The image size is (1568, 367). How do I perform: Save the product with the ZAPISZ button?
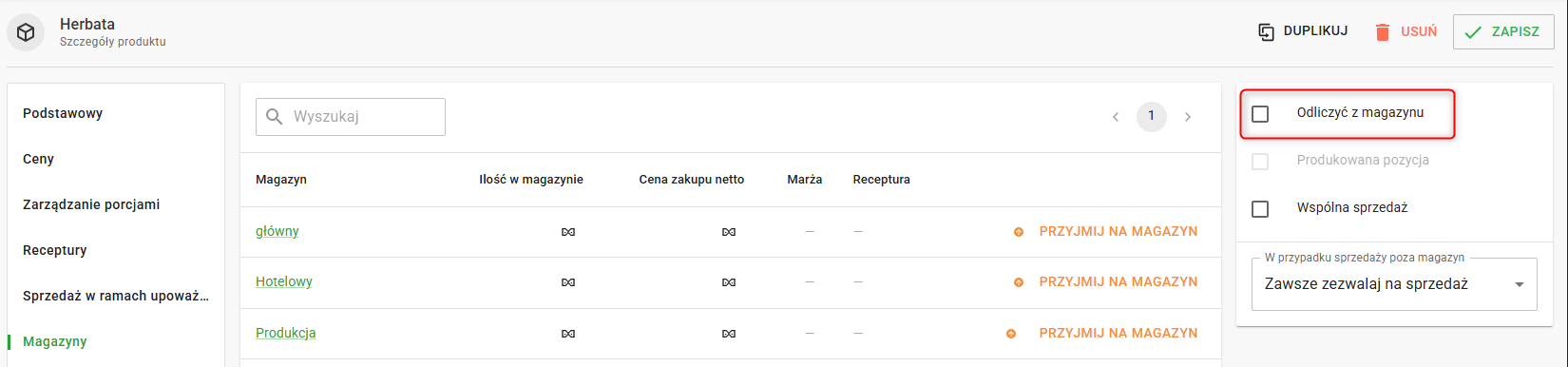[x=1503, y=31]
